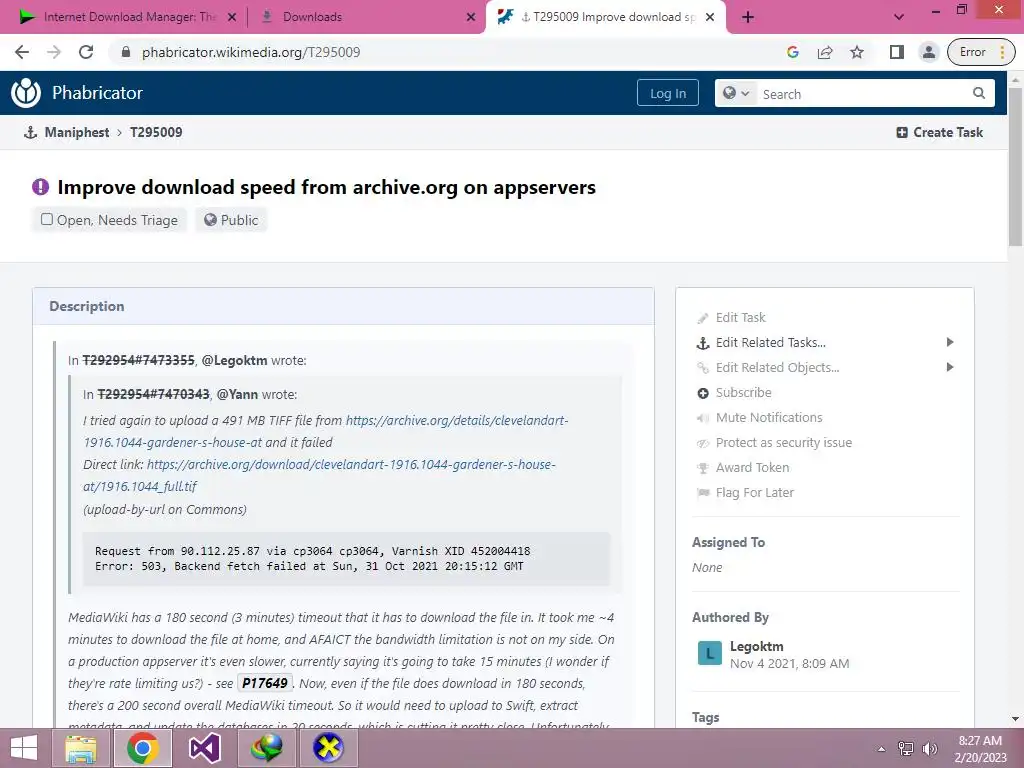Viewport: 1024px width, 768px height.
Task: Click the Maniphest anchor icon in breadcrumbs
Action: point(30,133)
